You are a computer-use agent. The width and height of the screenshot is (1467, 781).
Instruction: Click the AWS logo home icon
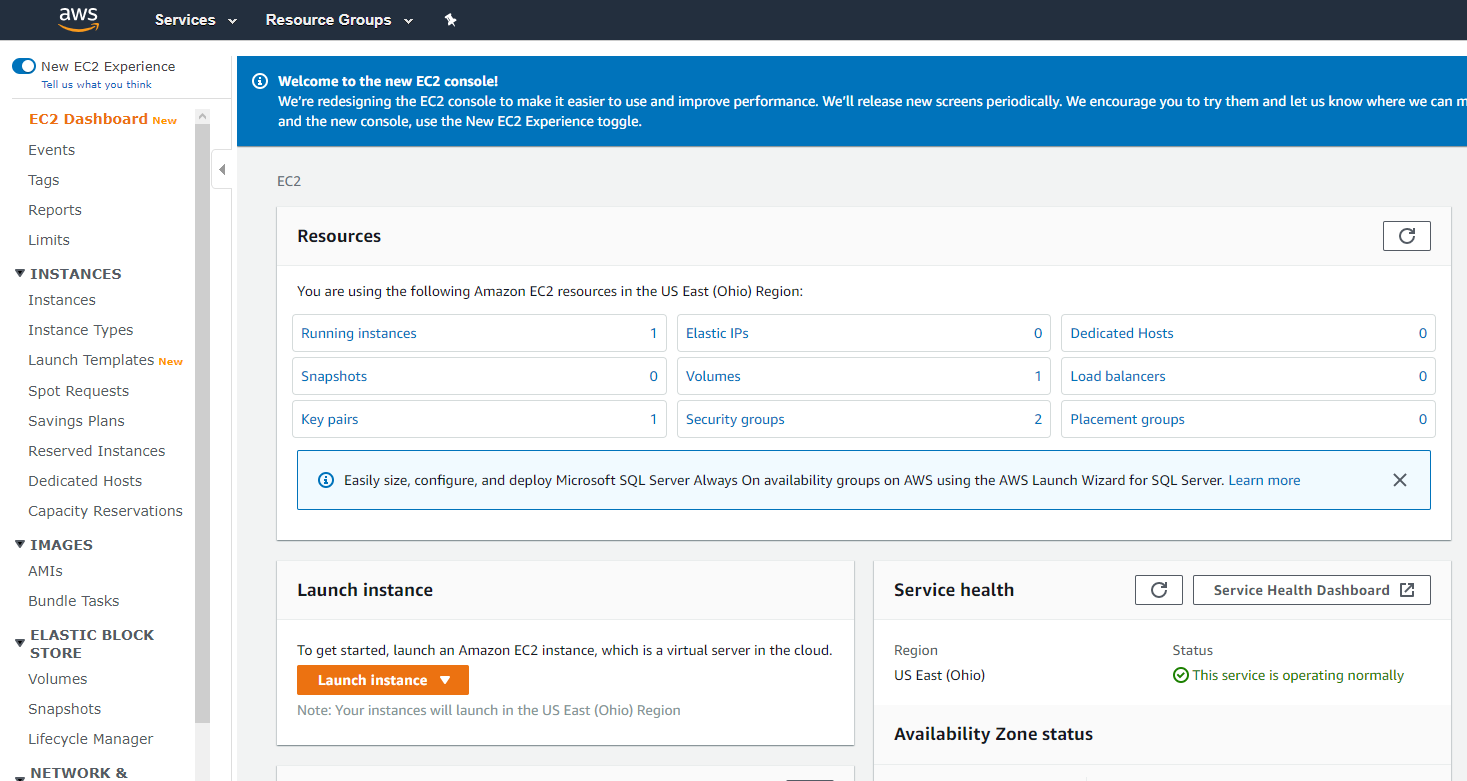(x=78, y=19)
